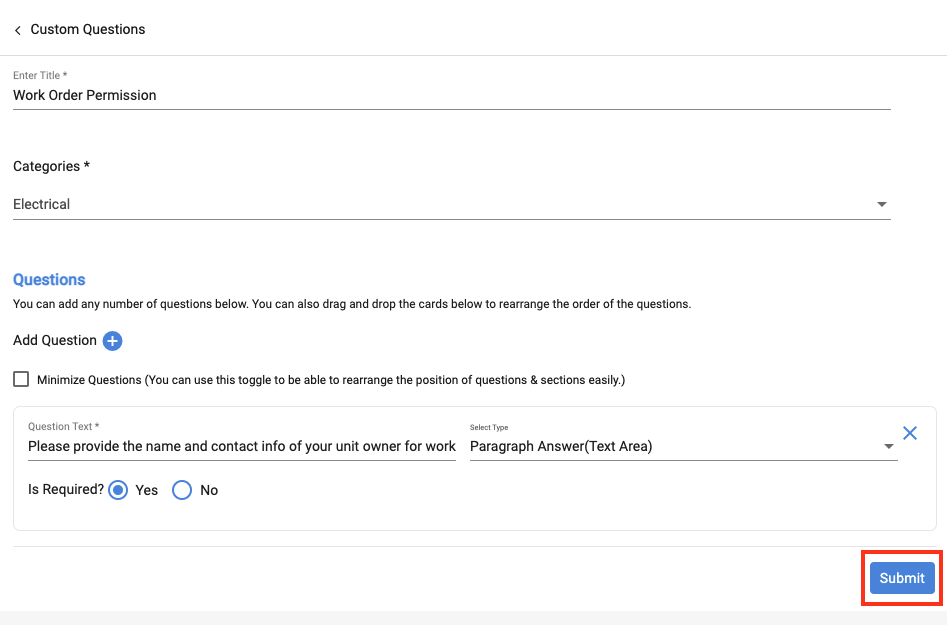
Task: Open the Electrical category selection field
Action: [440, 204]
